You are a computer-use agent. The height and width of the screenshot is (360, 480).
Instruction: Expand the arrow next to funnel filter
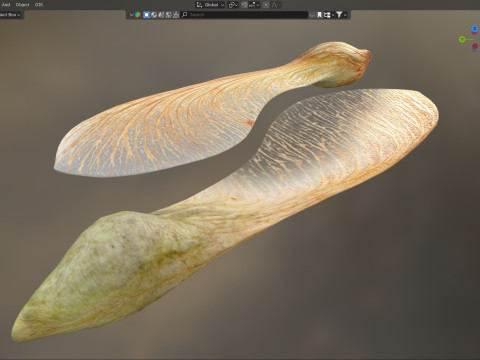(345, 15)
